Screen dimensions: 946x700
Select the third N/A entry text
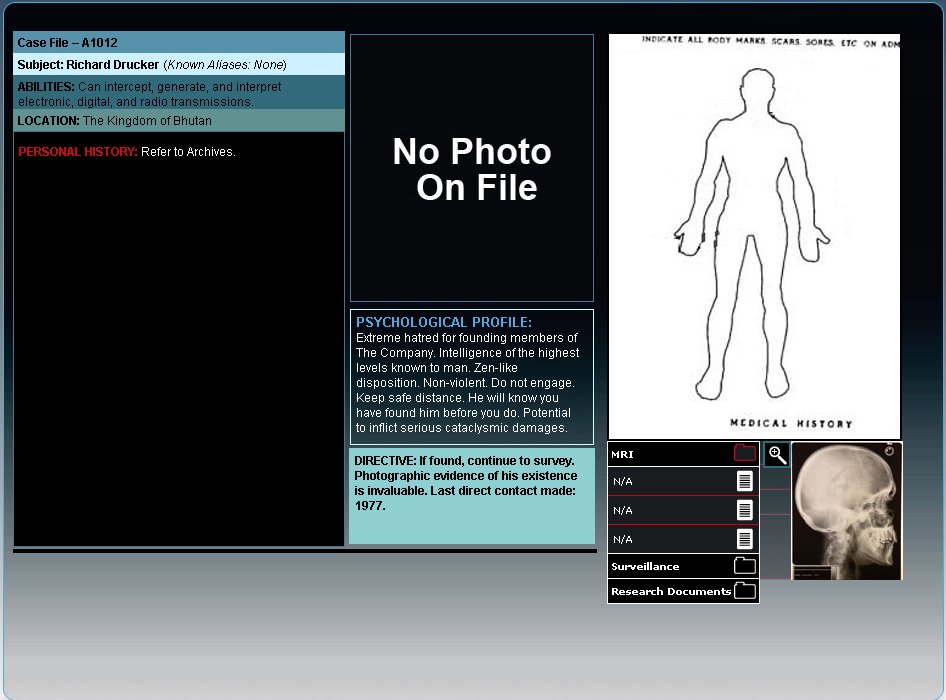coord(622,540)
